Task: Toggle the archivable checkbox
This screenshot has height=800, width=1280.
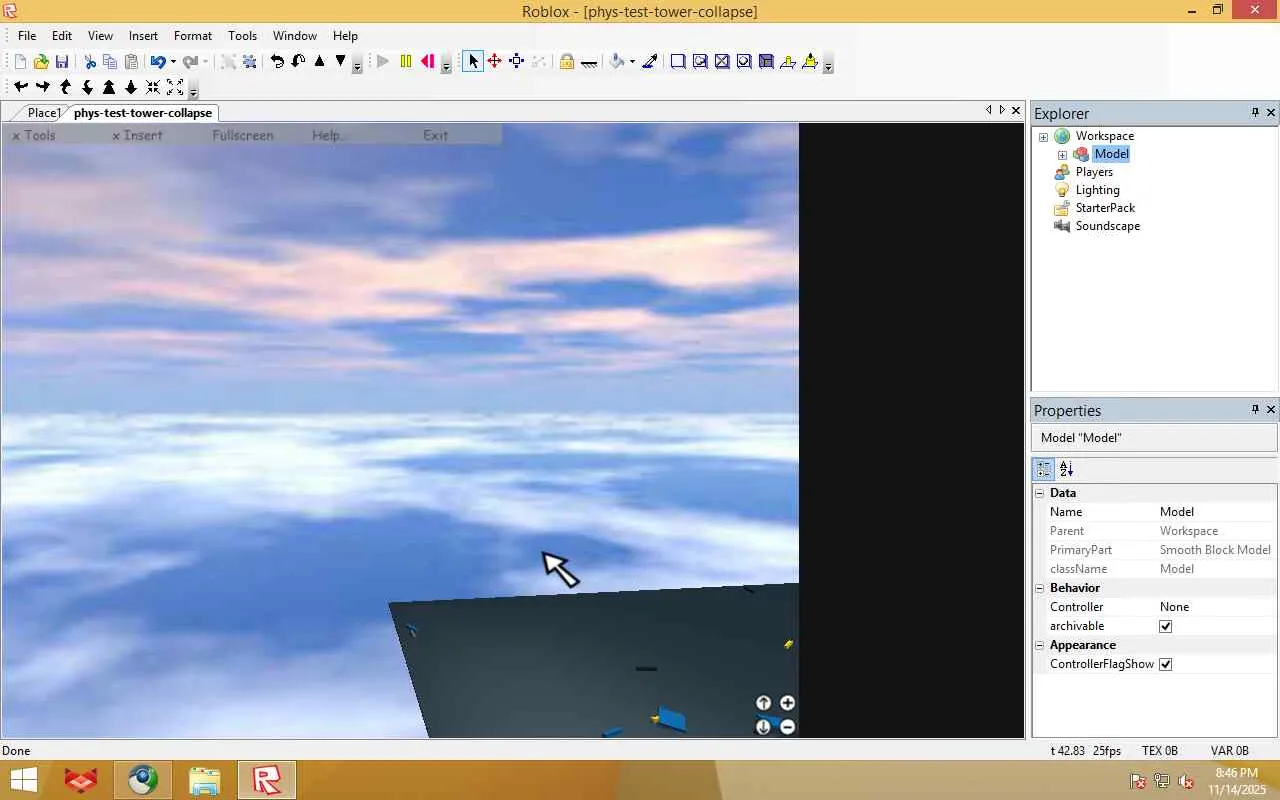Action: click(1165, 626)
